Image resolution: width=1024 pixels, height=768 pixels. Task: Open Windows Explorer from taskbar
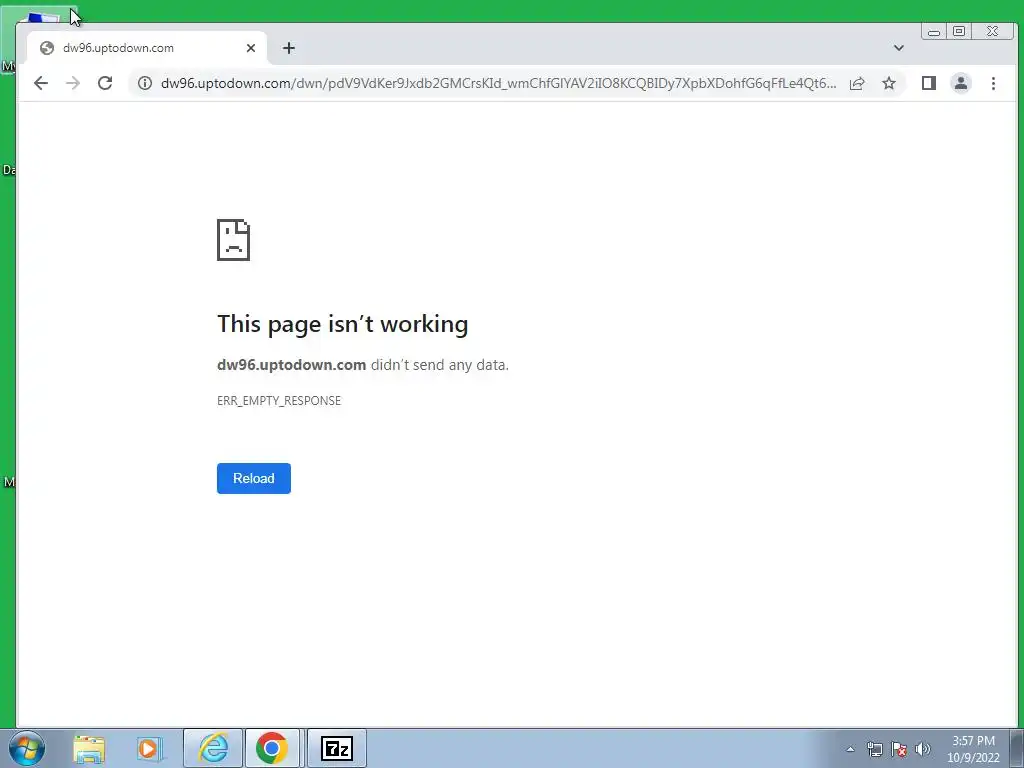(x=89, y=748)
